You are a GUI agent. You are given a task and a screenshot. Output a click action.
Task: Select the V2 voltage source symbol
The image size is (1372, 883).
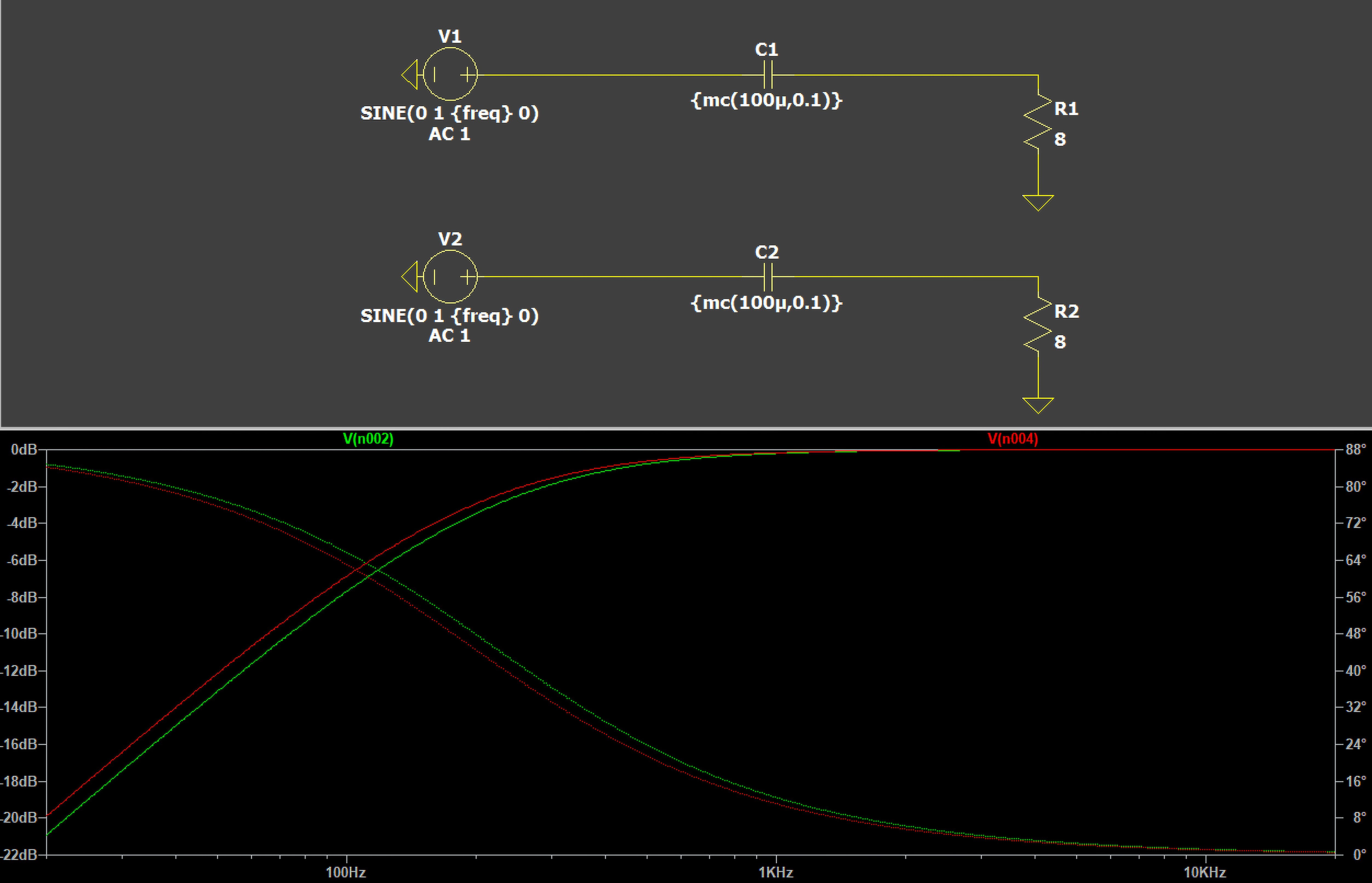(450, 277)
